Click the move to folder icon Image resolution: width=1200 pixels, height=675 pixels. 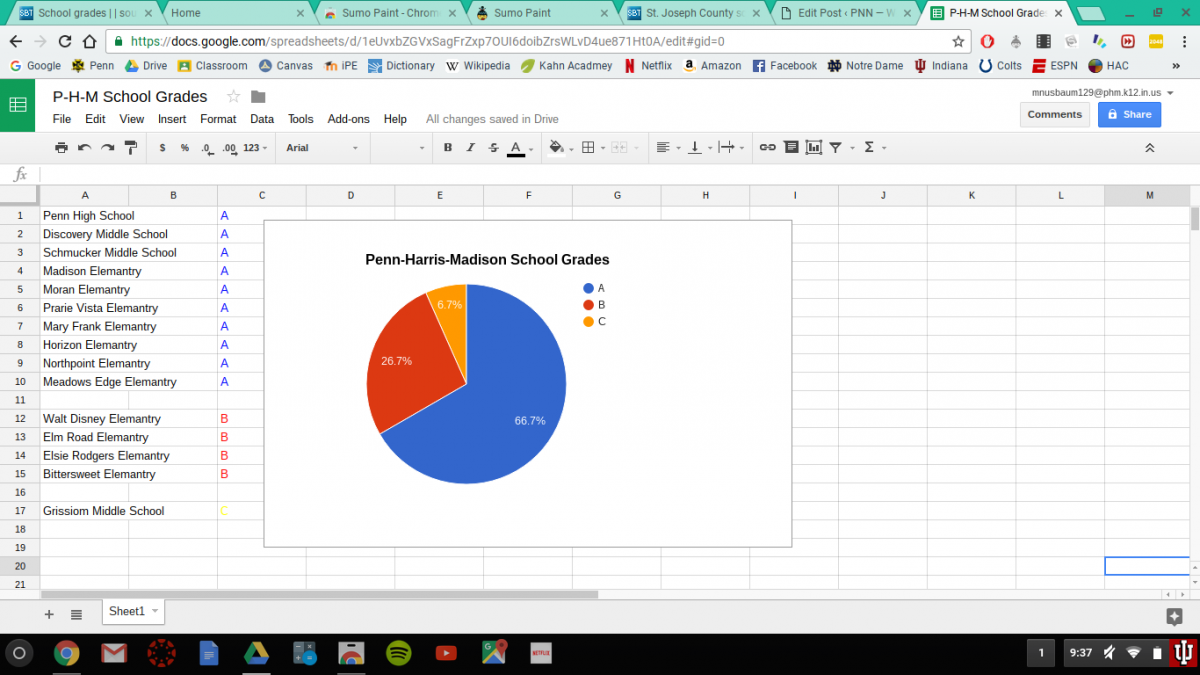coord(258,96)
